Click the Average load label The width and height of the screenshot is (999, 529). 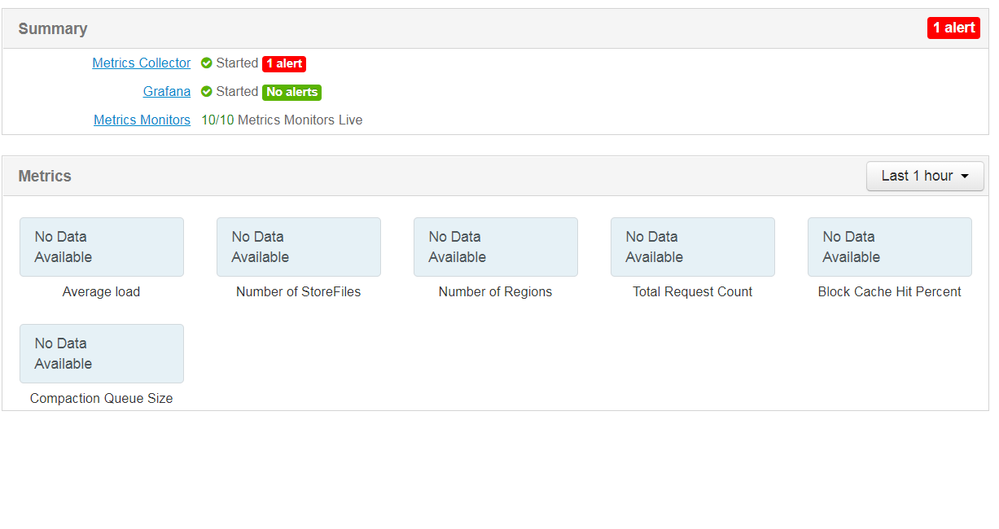tap(101, 292)
